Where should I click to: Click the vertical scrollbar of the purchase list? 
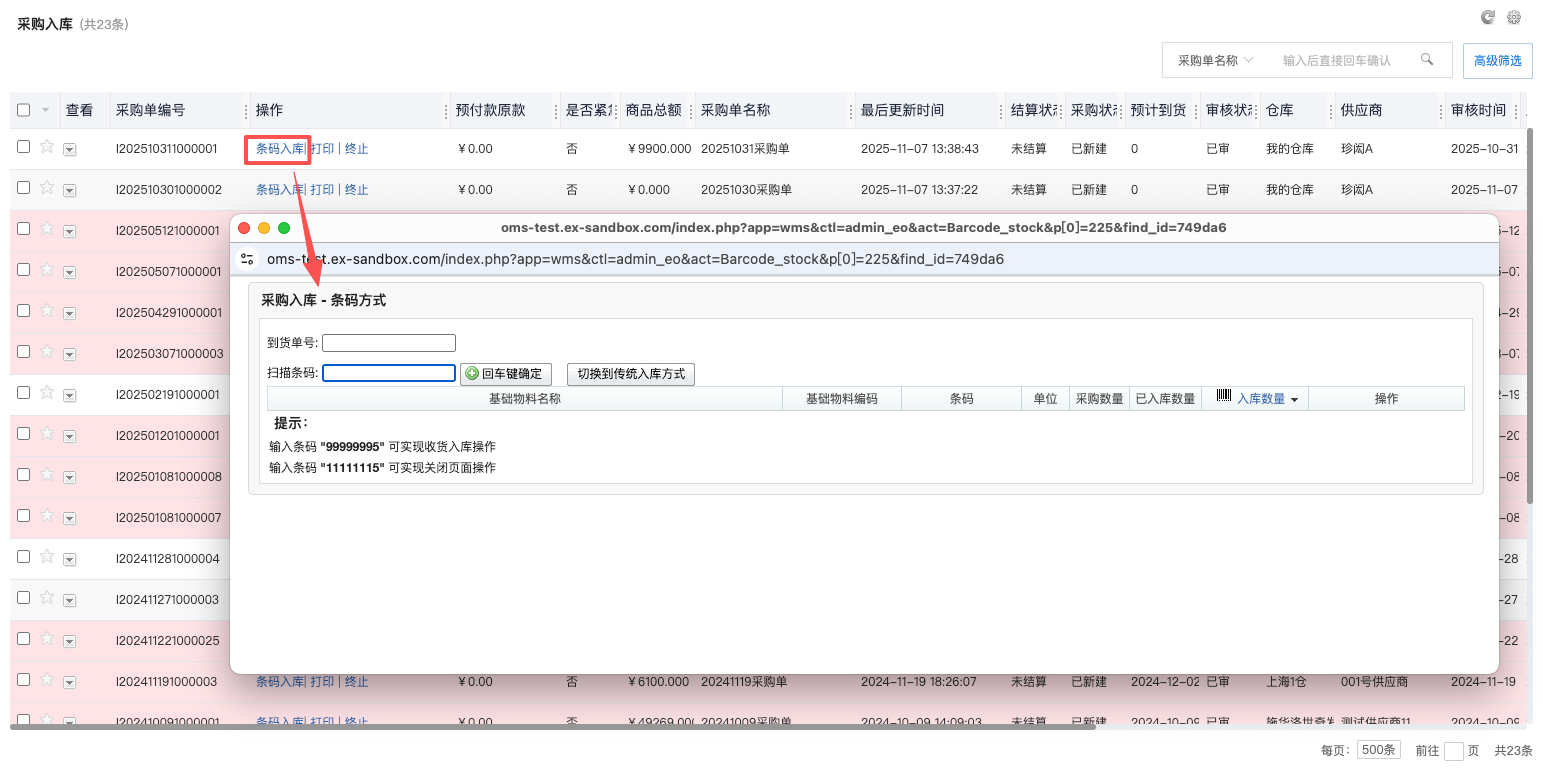click(1530, 315)
